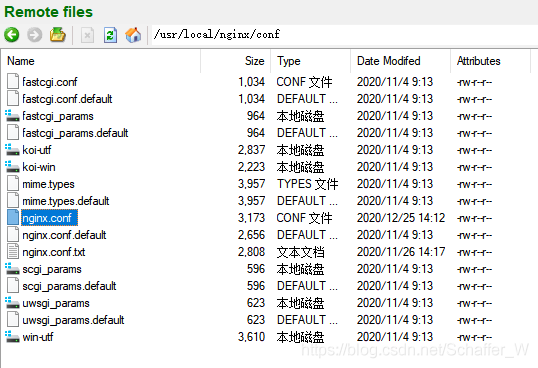538x368 pixels.
Task: Select the uwsgi_params disk icon
Action: (x=12, y=303)
